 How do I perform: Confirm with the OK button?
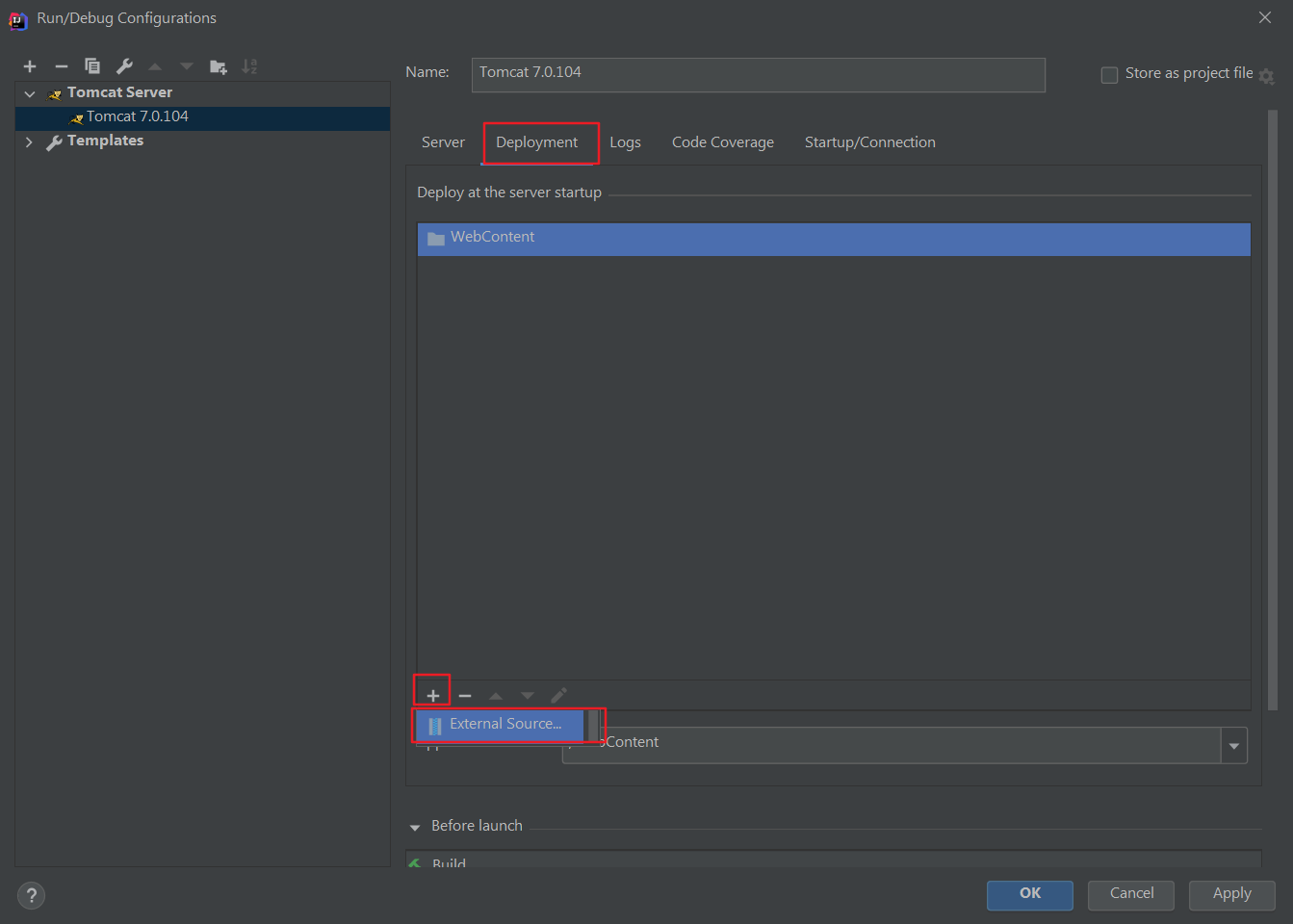click(1030, 894)
